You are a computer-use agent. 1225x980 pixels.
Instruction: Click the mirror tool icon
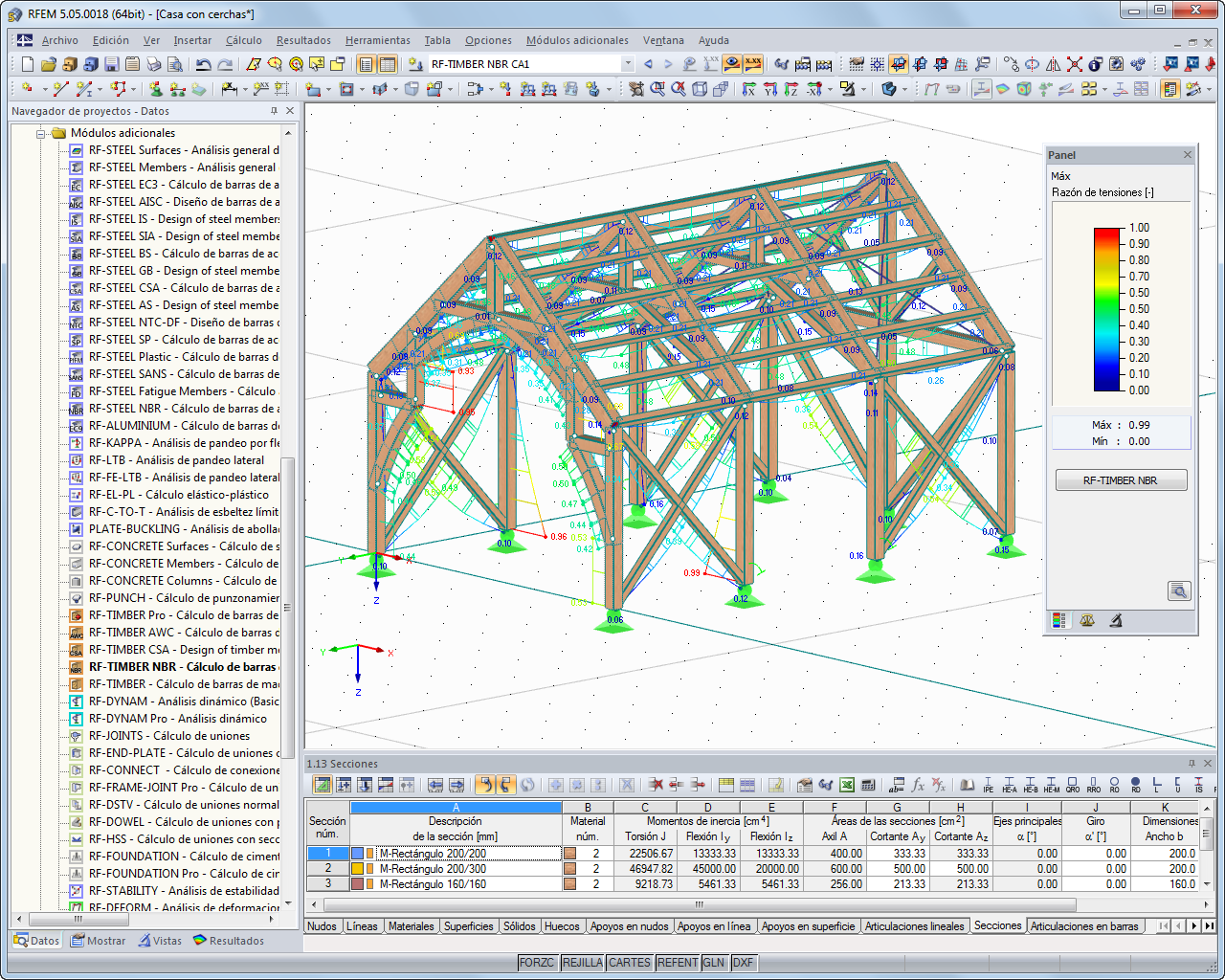click(1053, 64)
